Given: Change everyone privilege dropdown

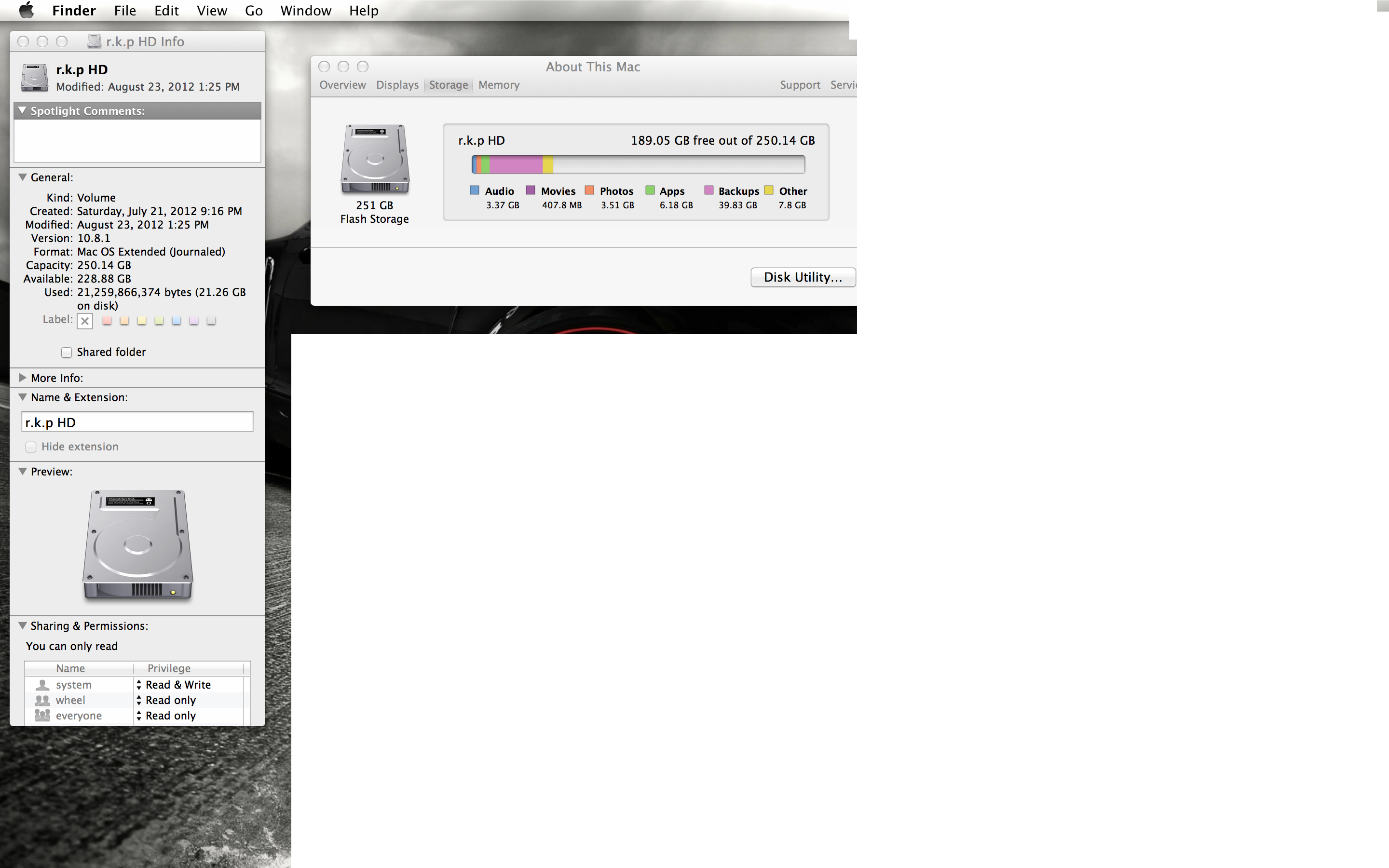Looking at the screenshot, I should [188, 715].
